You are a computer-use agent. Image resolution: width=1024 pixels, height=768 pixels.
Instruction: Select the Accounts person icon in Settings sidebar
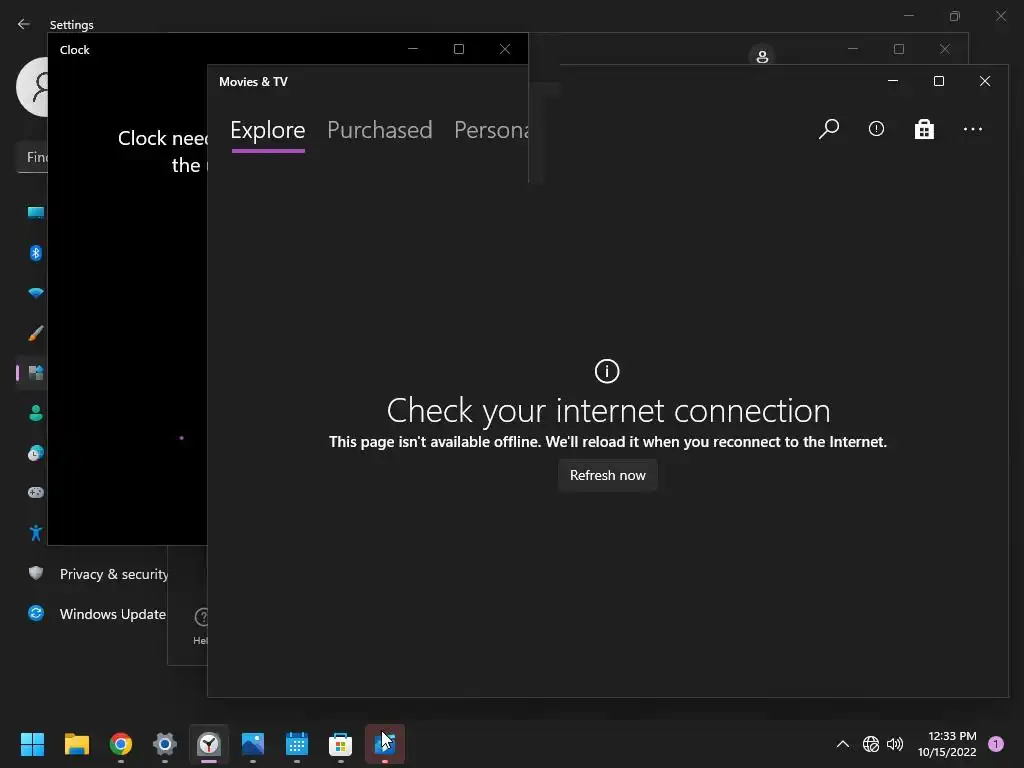coord(36,413)
